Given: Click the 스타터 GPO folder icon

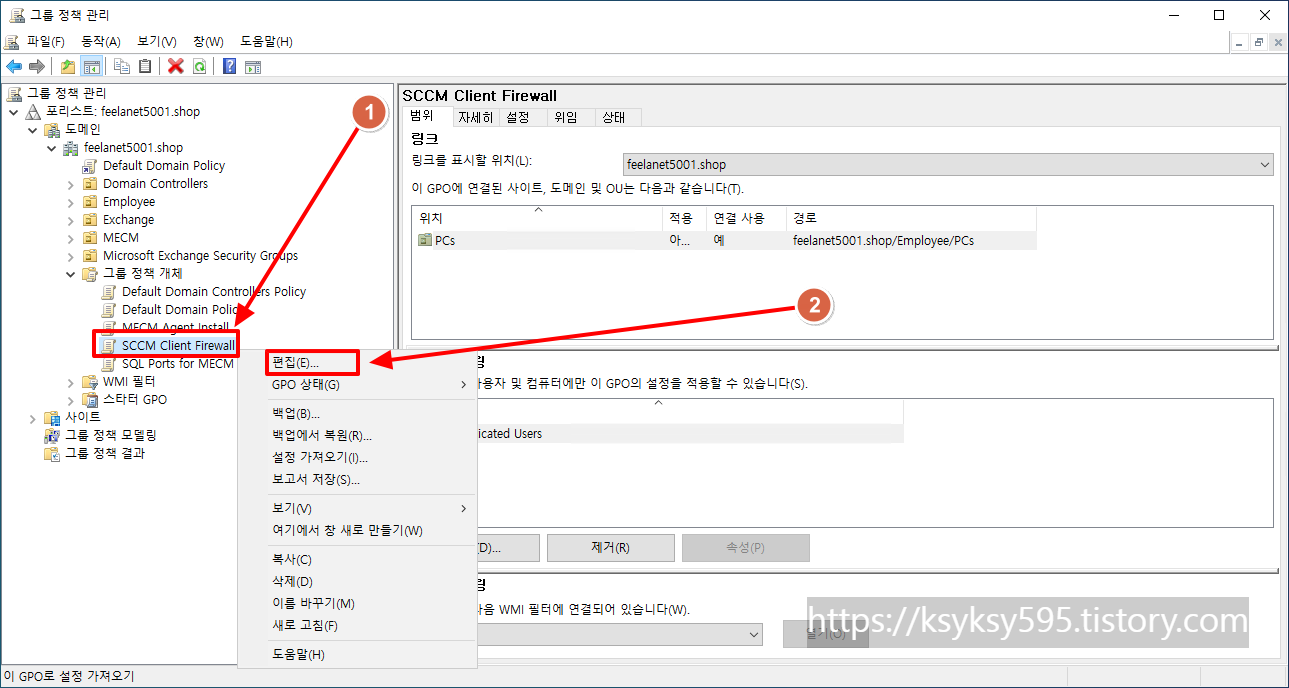Looking at the screenshot, I should [92, 400].
